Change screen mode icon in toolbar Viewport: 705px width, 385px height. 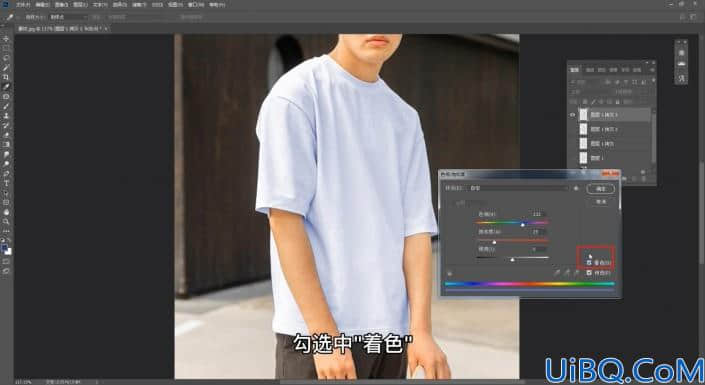(6, 271)
